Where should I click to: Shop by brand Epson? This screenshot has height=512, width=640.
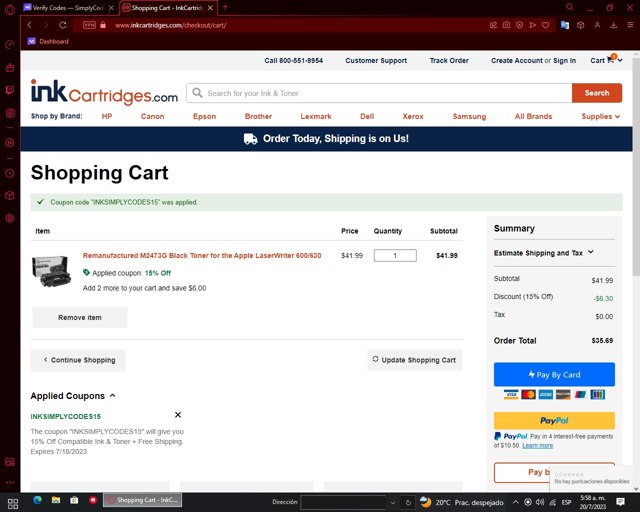click(x=204, y=116)
